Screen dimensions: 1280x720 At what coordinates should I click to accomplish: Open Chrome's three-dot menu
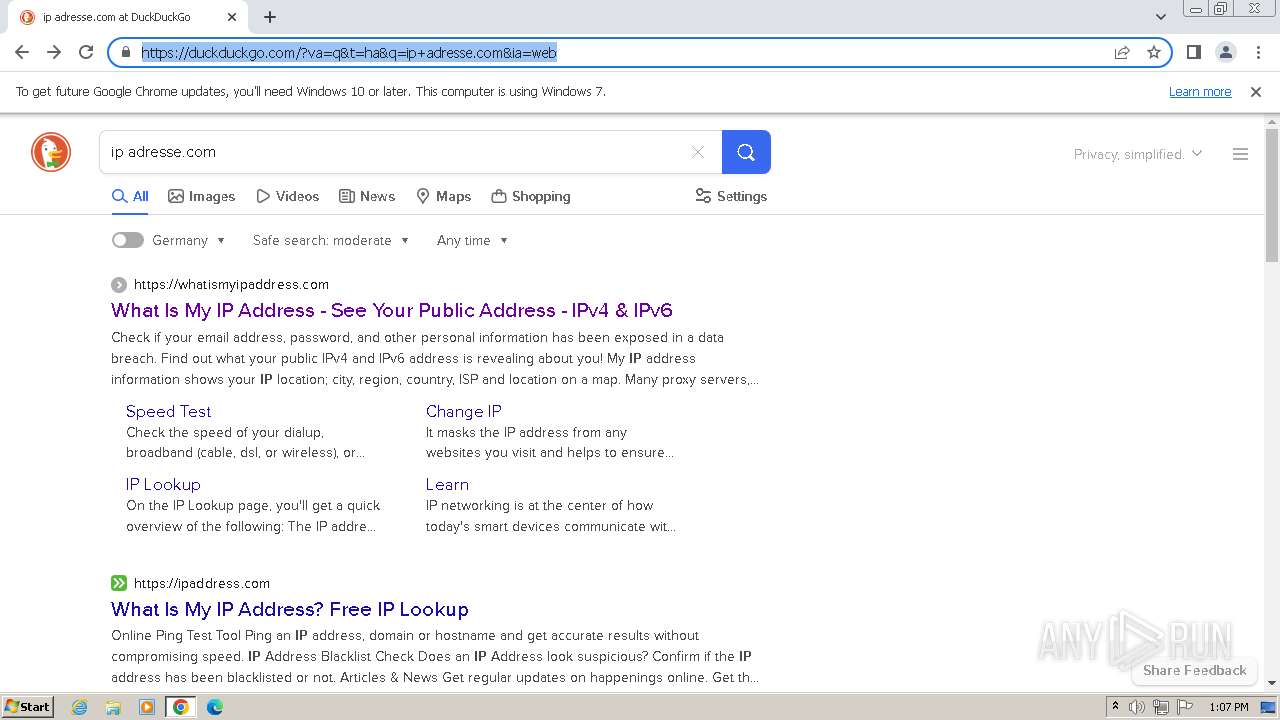pyautogui.click(x=1258, y=52)
